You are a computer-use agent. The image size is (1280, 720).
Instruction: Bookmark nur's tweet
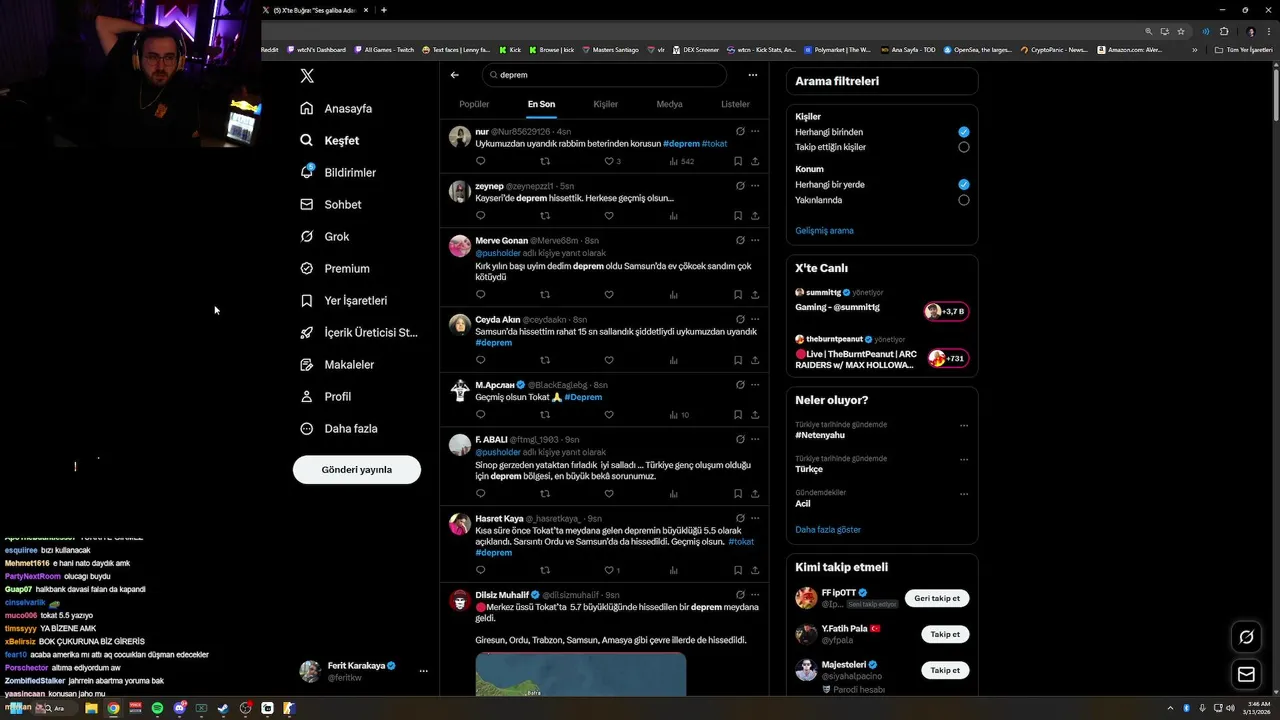[738, 161]
